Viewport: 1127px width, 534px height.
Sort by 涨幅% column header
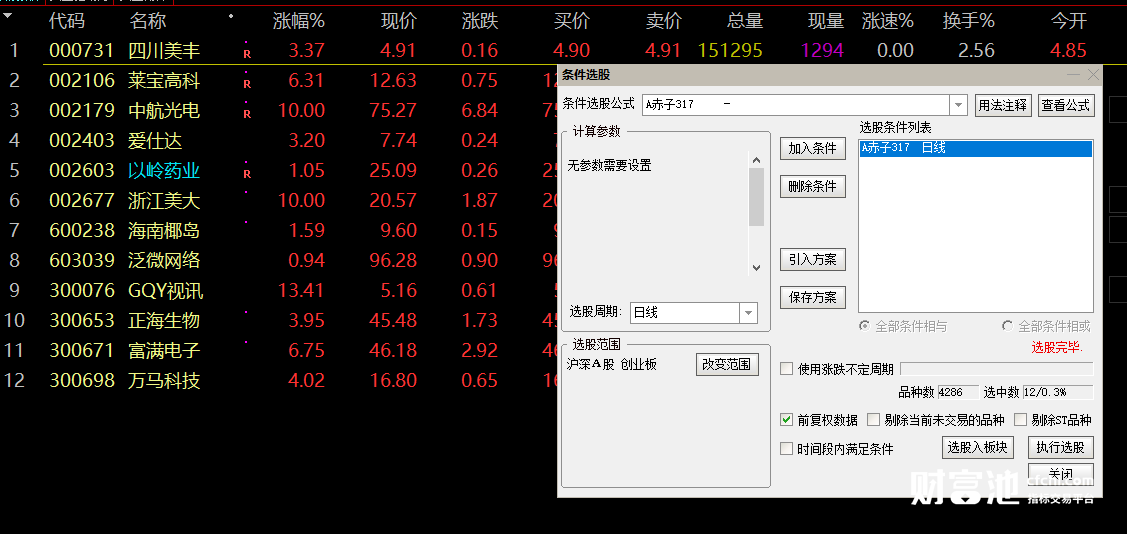point(299,22)
